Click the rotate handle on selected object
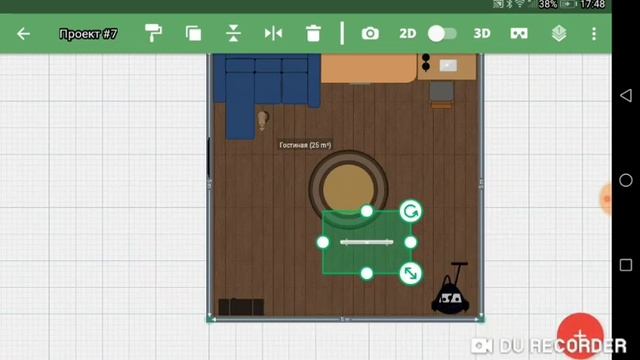 [x=410, y=211]
